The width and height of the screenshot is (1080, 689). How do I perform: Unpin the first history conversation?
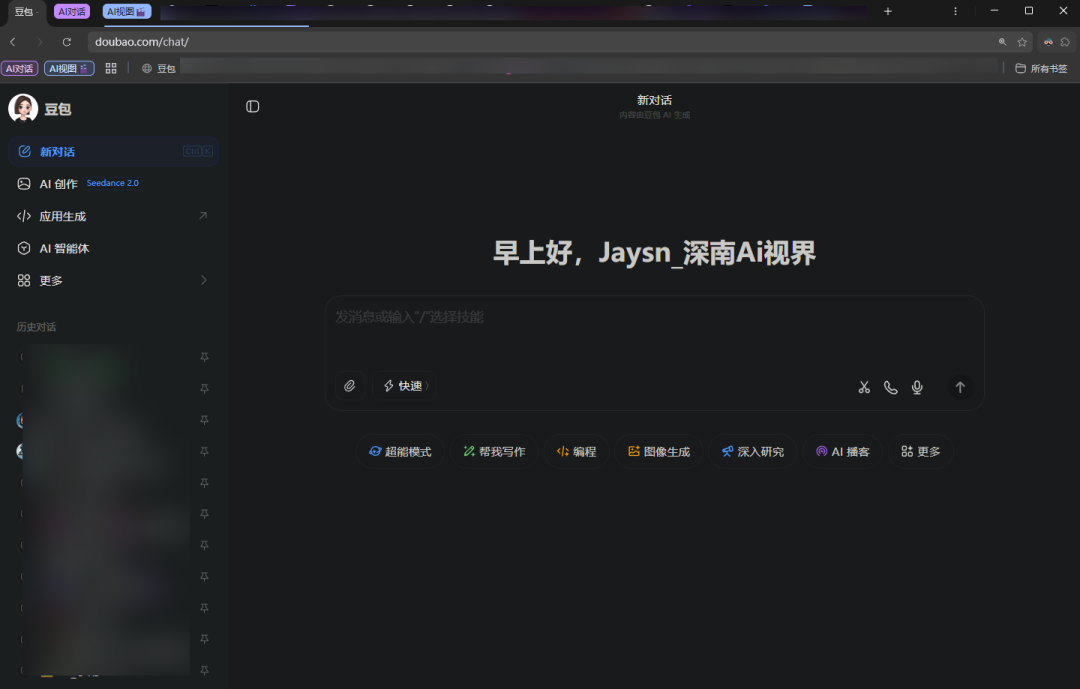[204, 357]
